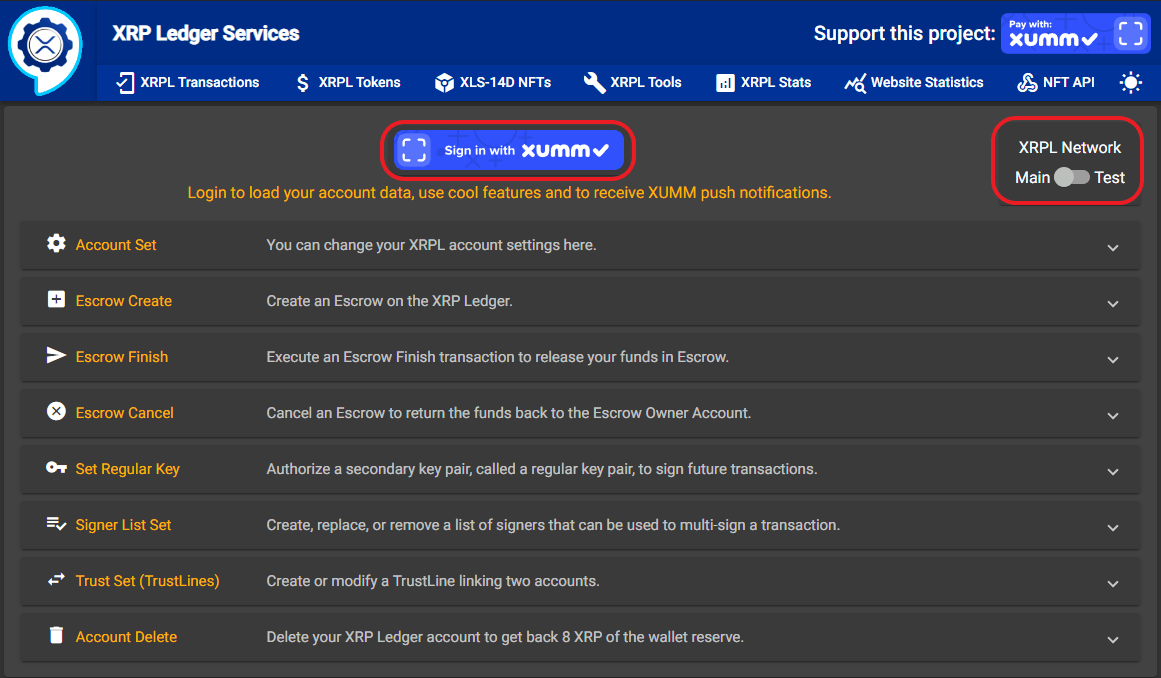This screenshot has height=678, width=1161.
Task: Open the Trust Set (TrustLines) label
Action: 147,581
